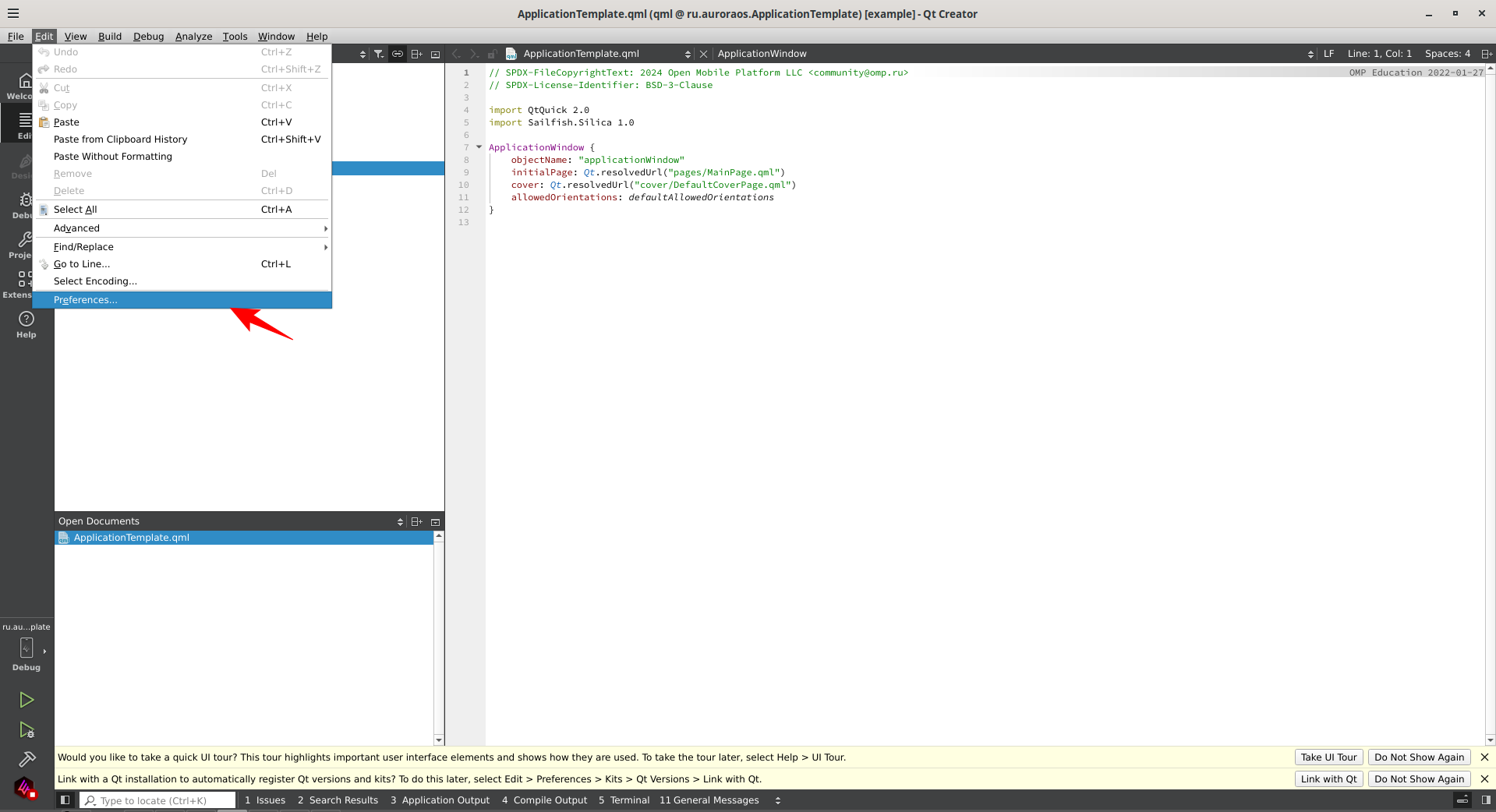
Task: Close the Projects pane
Action: pyautogui.click(x=436, y=54)
